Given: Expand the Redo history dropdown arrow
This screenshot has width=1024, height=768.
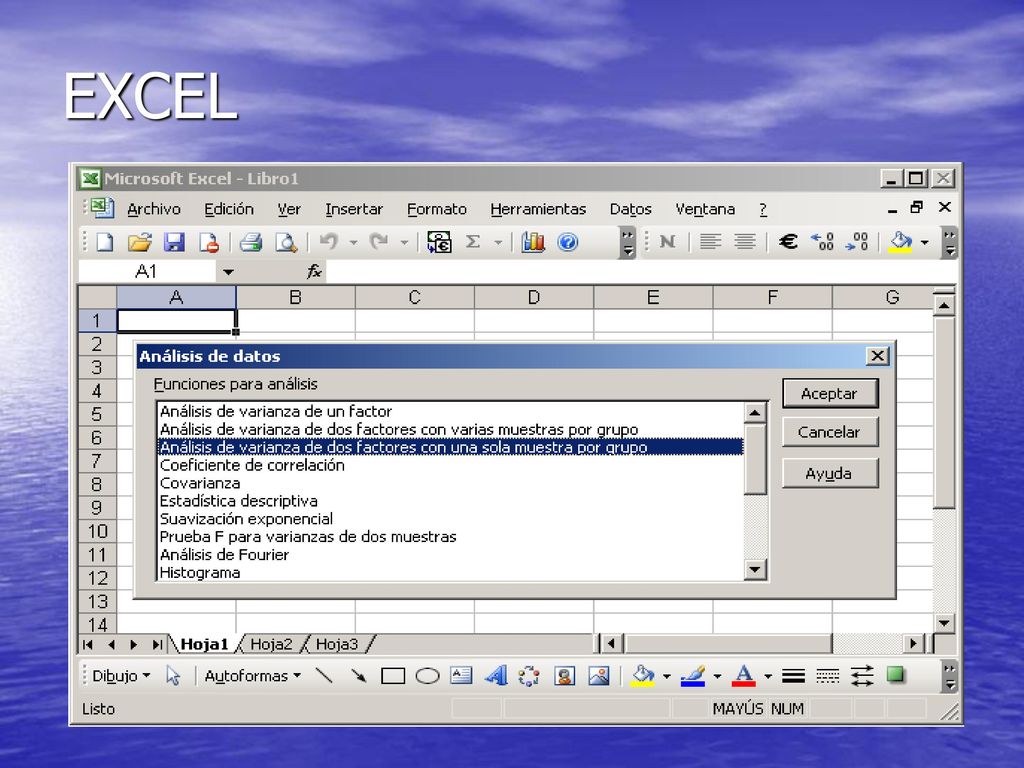Looking at the screenshot, I should tap(404, 243).
